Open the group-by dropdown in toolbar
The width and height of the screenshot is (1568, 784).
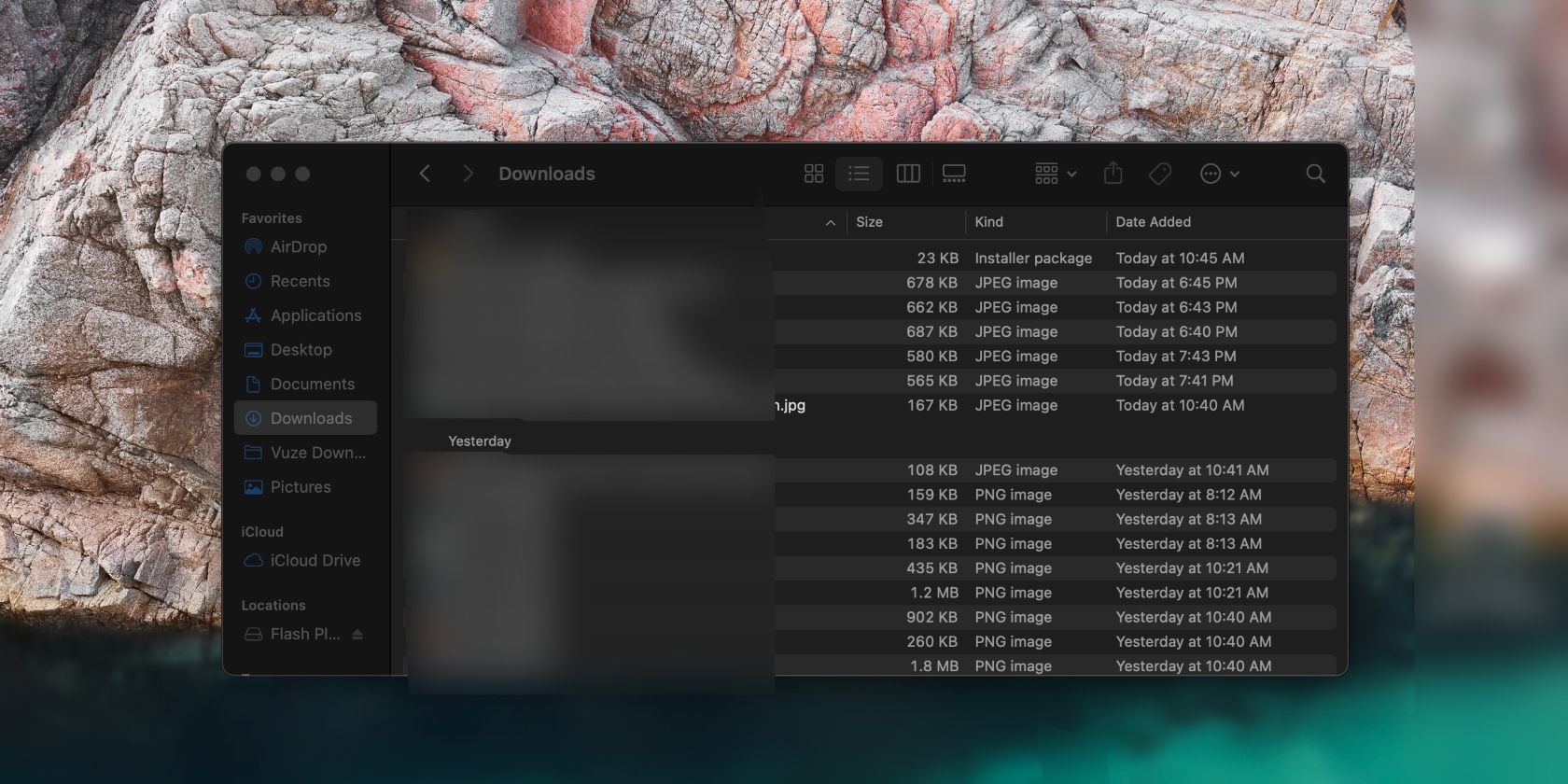tap(1056, 174)
